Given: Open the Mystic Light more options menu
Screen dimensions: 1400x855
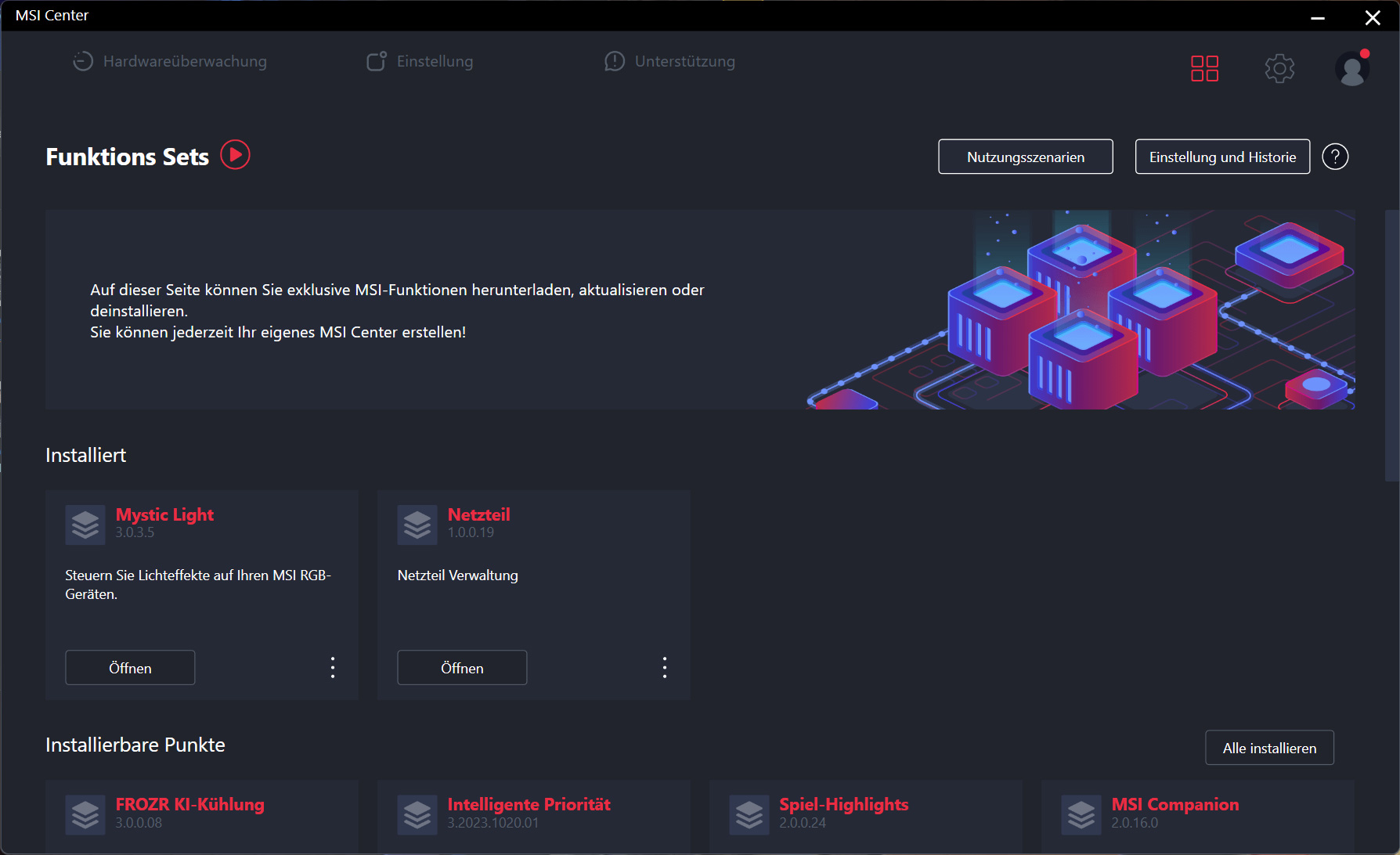Looking at the screenshot, I should point(333,668).
